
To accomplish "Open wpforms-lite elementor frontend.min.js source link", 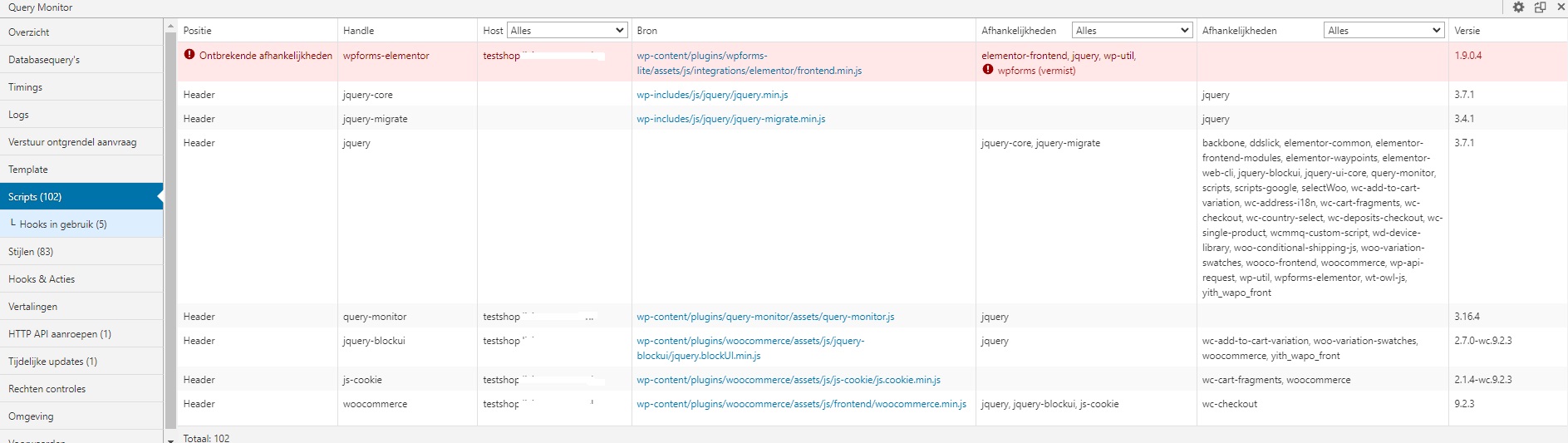I will [749, 63].
